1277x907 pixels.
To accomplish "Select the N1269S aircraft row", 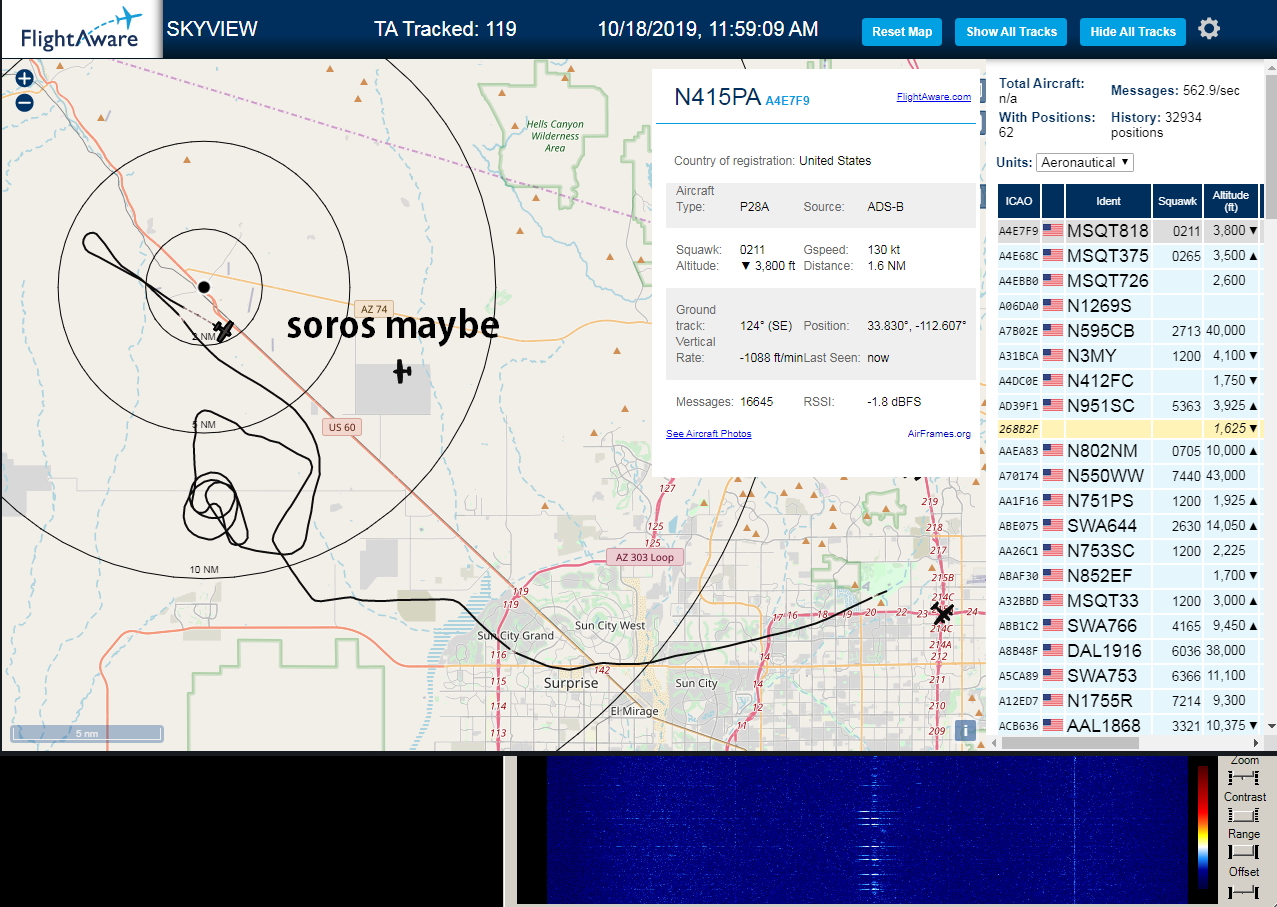I will pos(1129,305).
